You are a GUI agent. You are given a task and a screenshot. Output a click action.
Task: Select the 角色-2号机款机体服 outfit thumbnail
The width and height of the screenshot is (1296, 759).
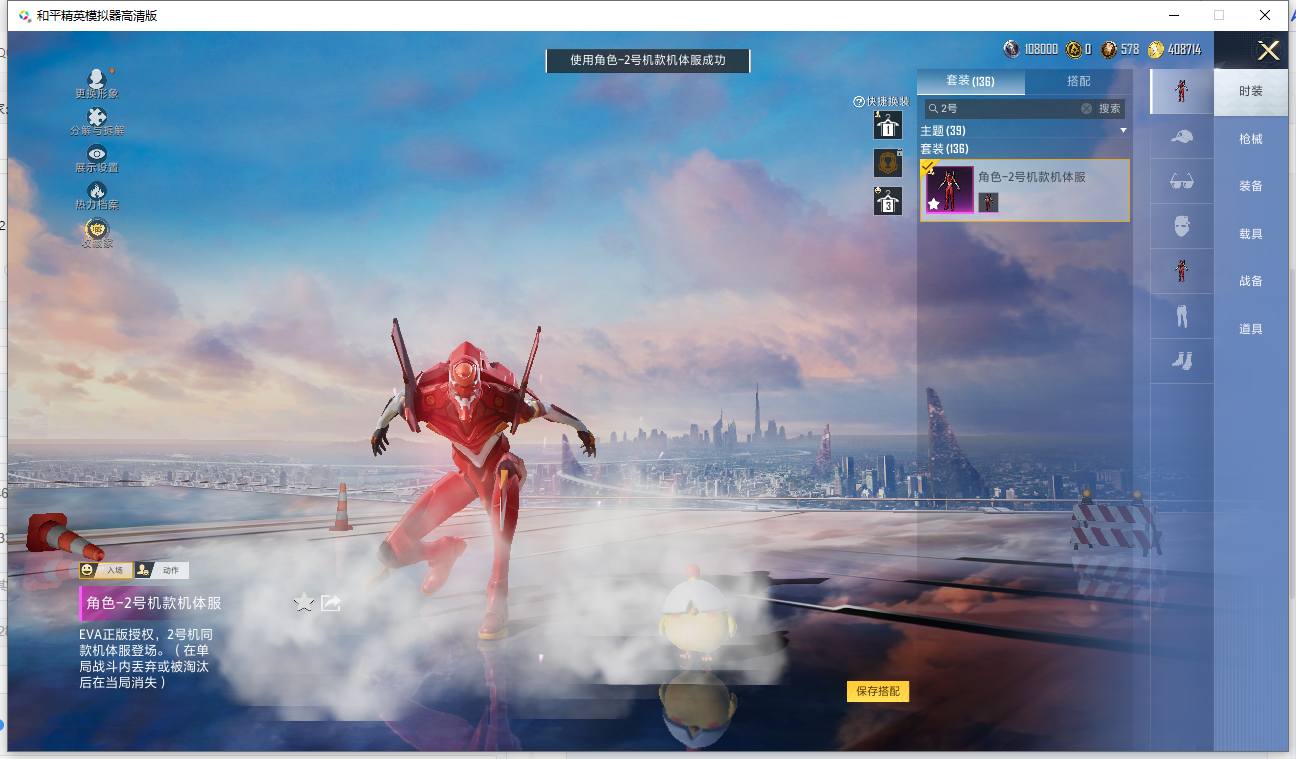[x=950, y=190]
